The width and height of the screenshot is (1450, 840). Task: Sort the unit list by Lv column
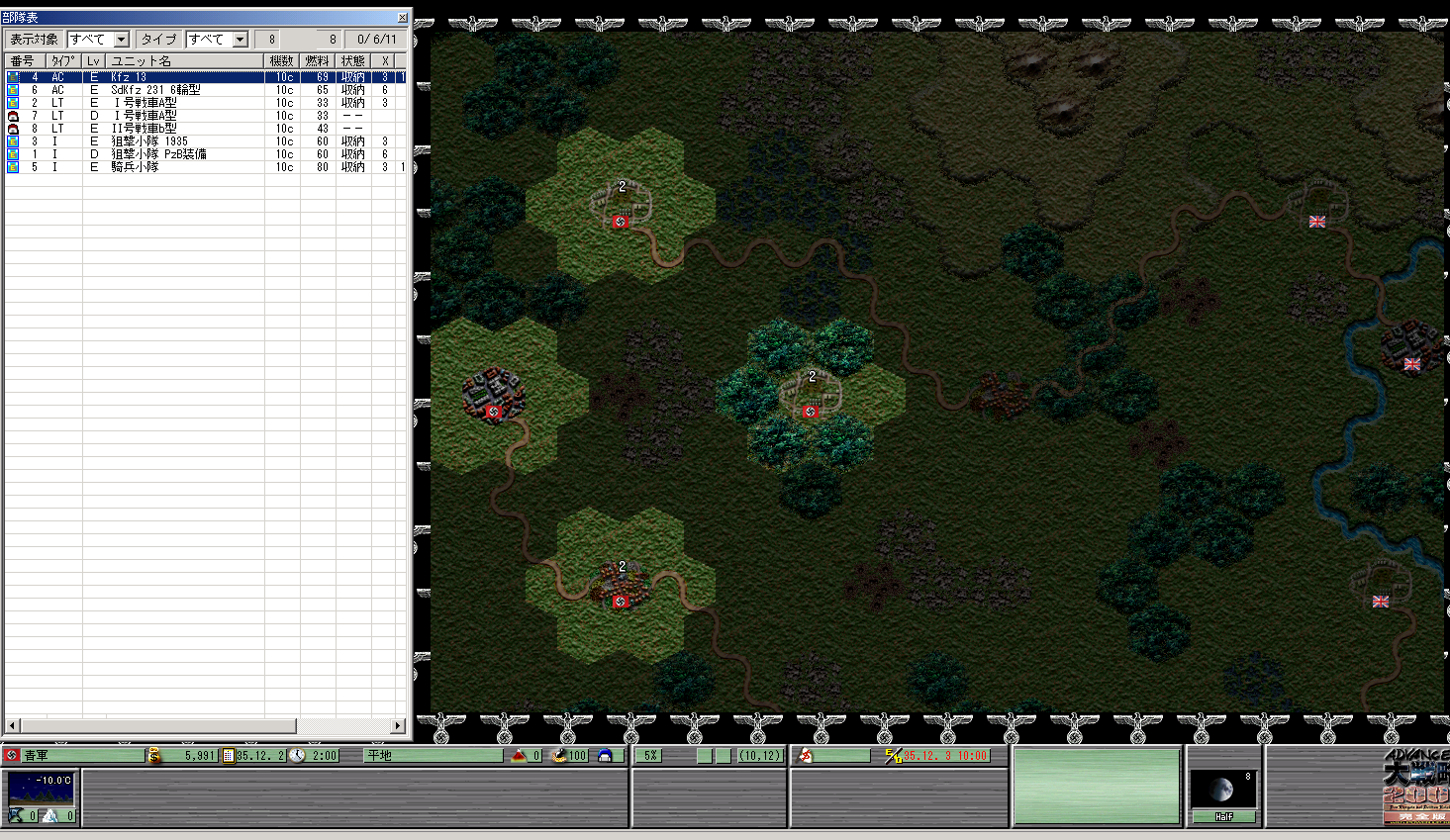(94, 61)
